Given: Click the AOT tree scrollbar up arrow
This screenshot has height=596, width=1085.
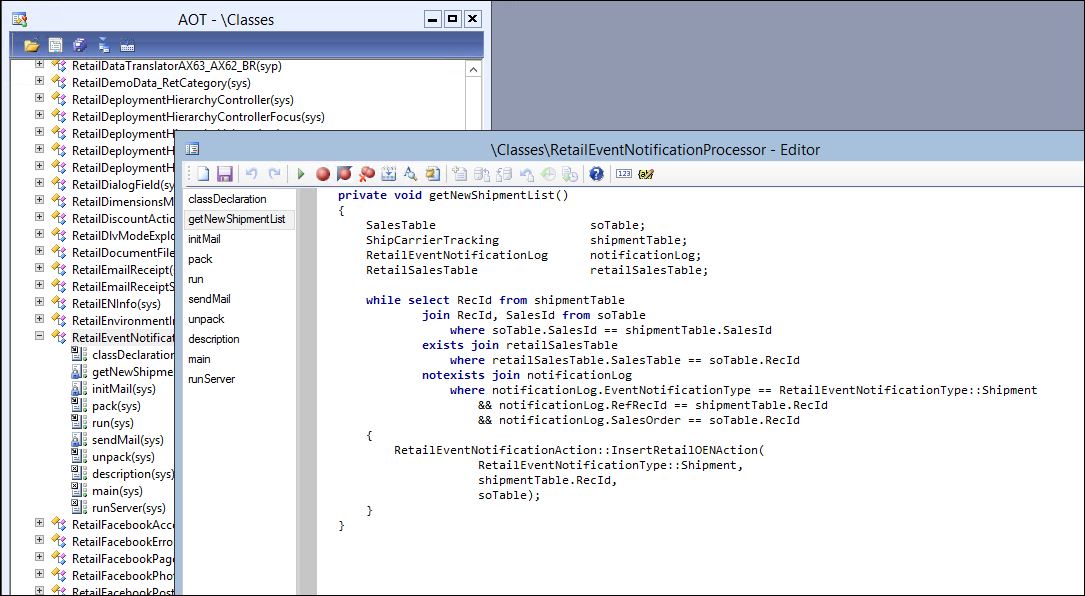Looking at the screenshot, I should [x=473, y=68].
